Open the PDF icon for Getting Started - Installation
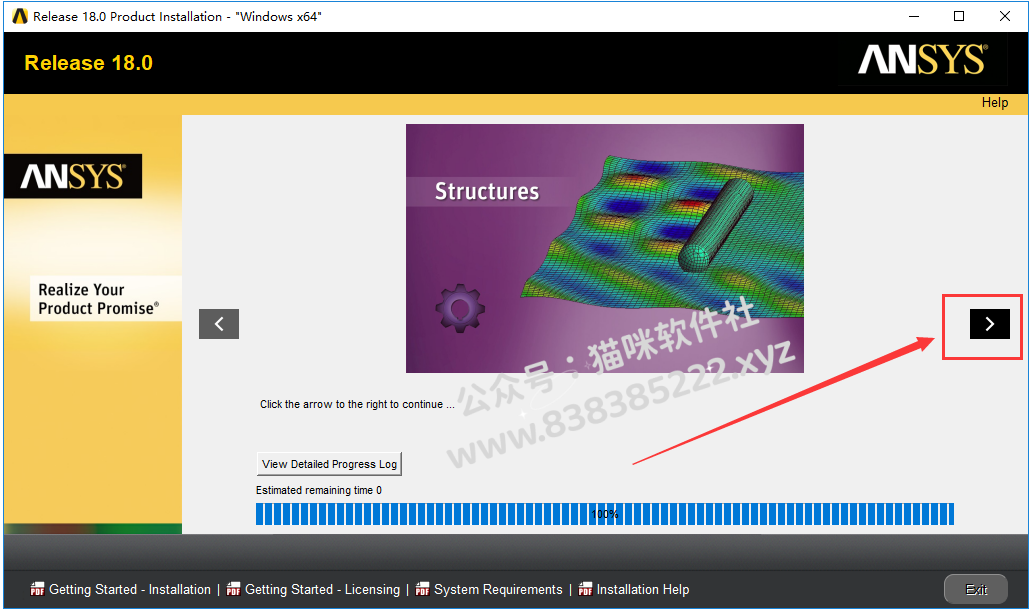Viewport: 1032px width, 610px height. [38, 589]
